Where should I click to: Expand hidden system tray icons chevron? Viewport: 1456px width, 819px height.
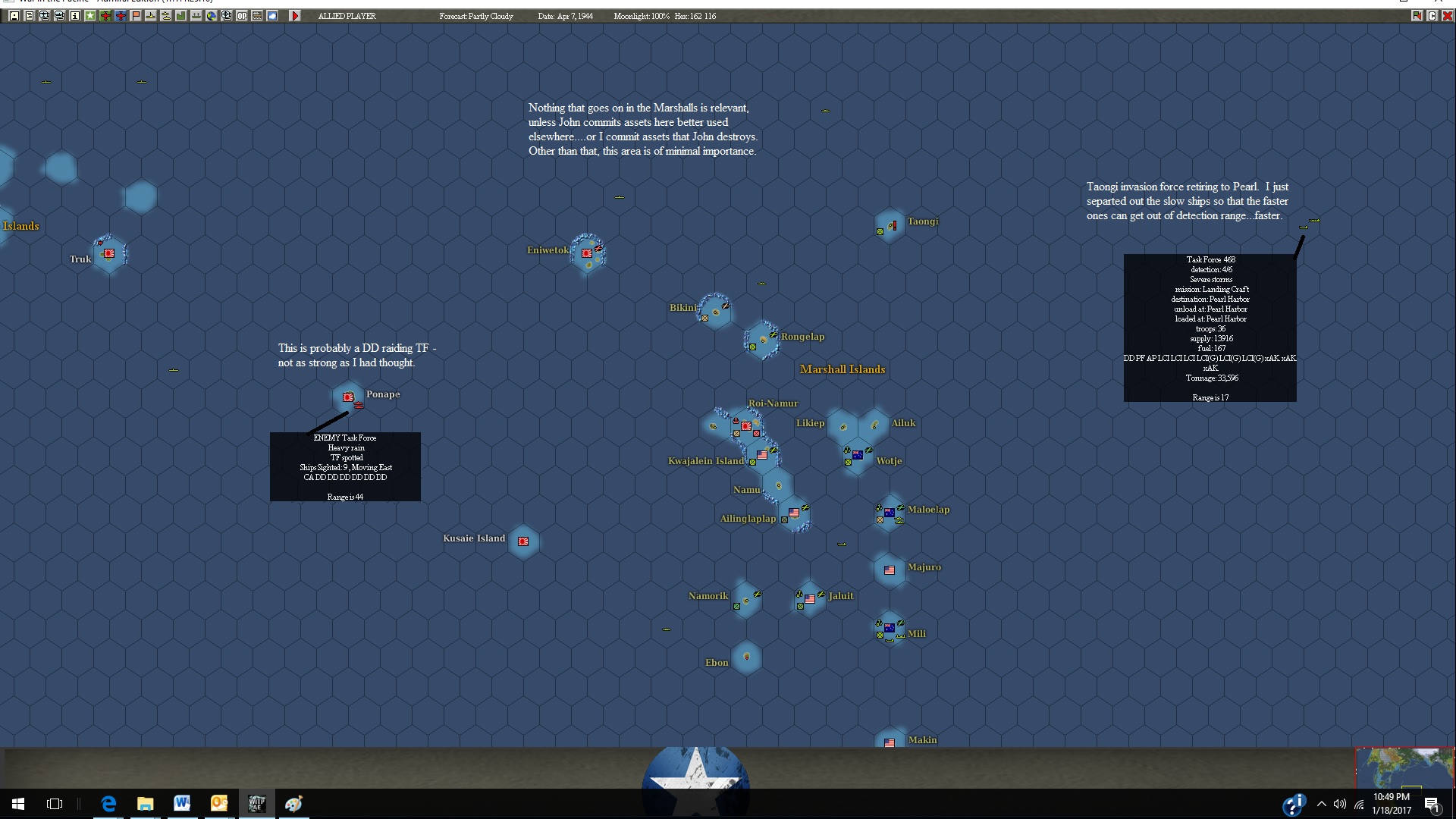click(1322, 804)
